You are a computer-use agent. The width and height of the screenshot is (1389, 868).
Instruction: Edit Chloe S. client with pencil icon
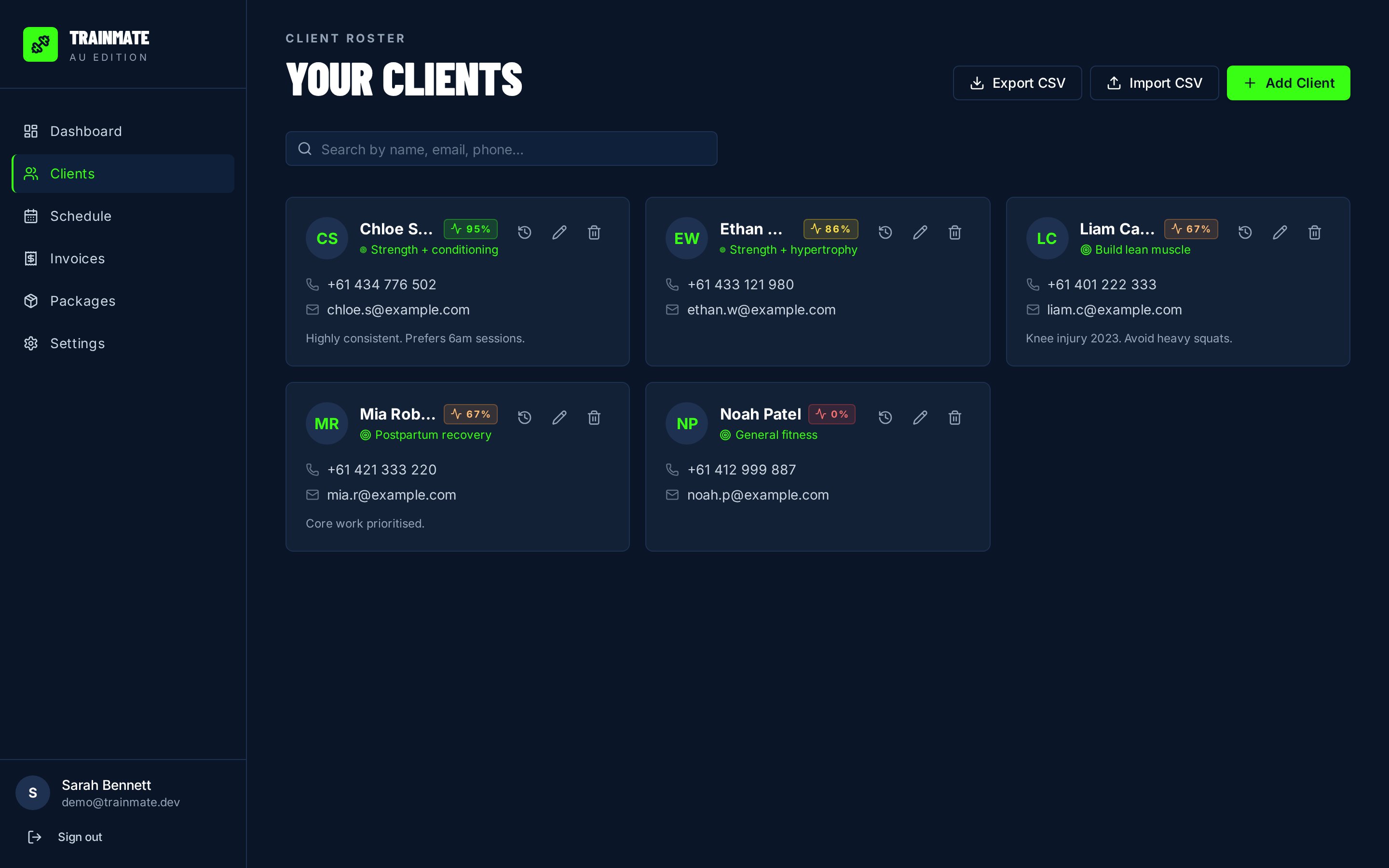pos(559,232)
